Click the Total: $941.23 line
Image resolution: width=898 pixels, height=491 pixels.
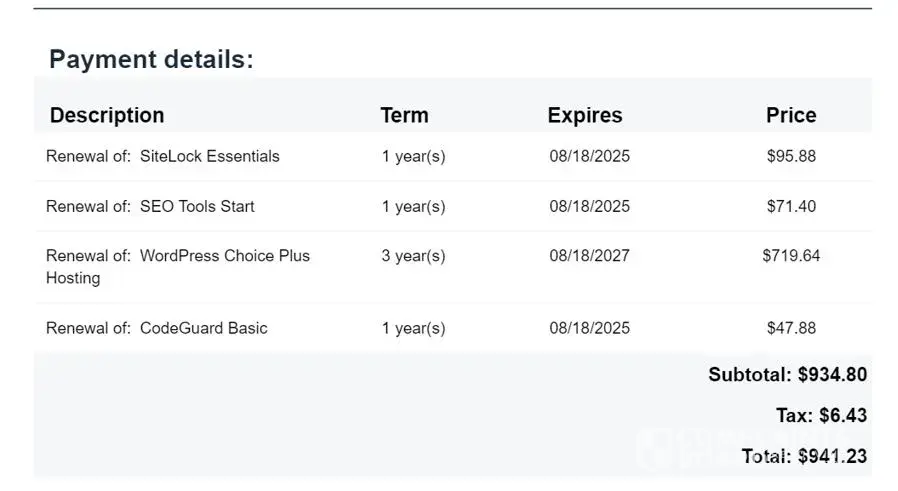[x=804, y=456]
